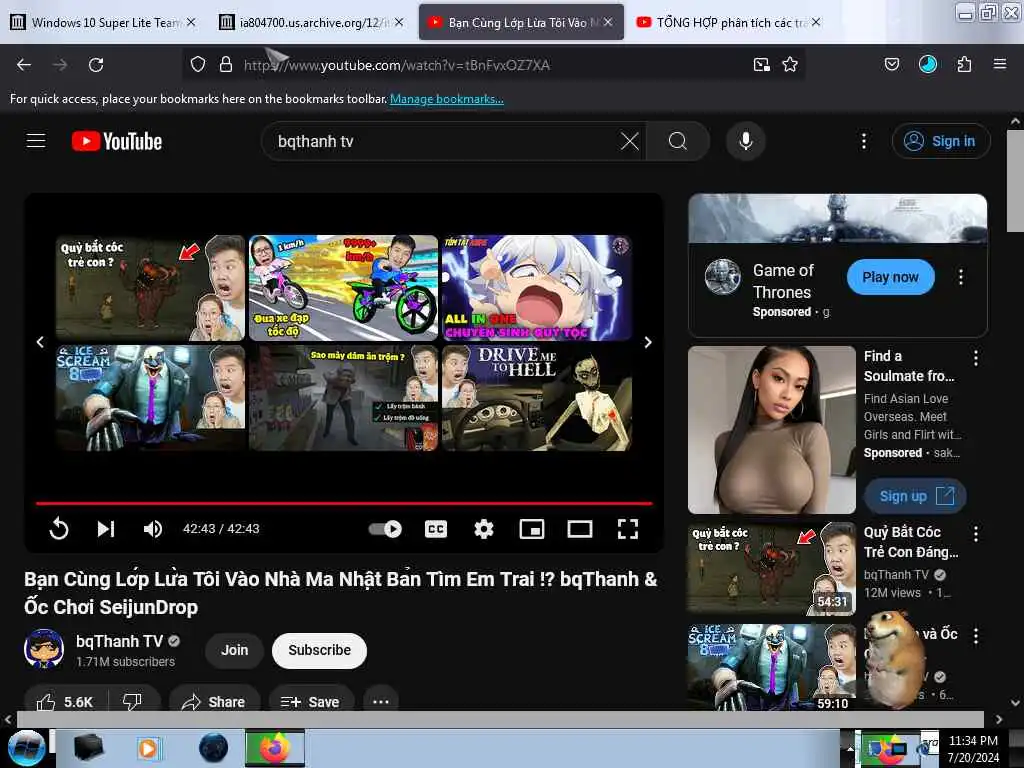
Task: Open end-screen video Sao mày dám ăn trộm
Action: coord(344,398)
